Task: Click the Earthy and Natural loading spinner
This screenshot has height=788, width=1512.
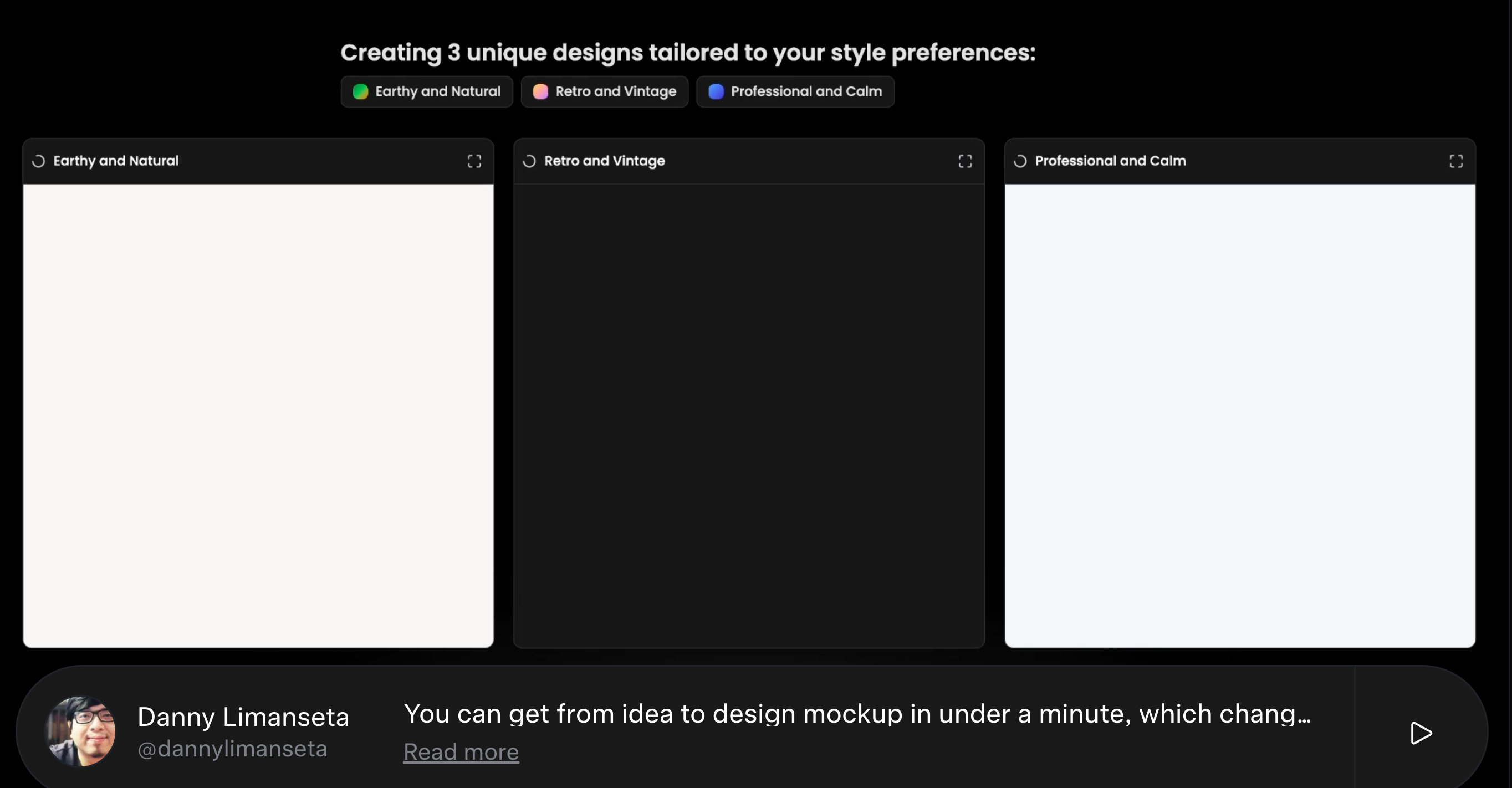Action: tap(39, 161)
